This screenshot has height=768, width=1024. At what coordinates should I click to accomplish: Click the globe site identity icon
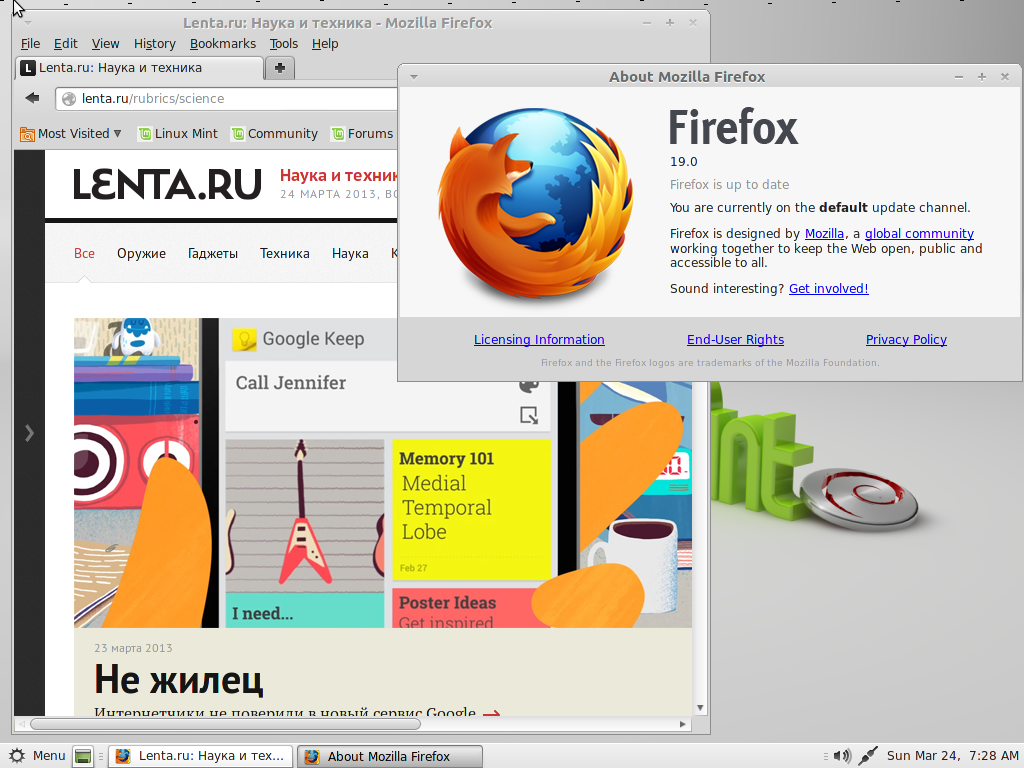69,99
